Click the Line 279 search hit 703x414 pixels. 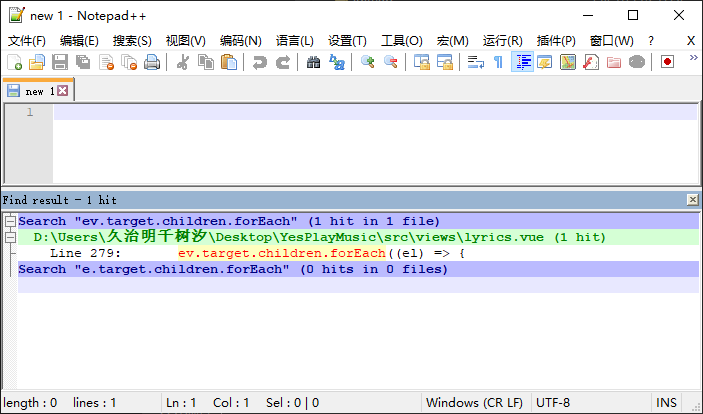[x=358, y=253]
